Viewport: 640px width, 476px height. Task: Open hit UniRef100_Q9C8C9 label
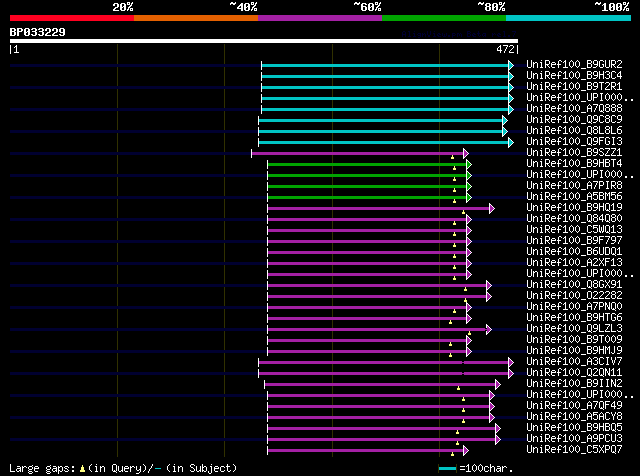point(574,120)
